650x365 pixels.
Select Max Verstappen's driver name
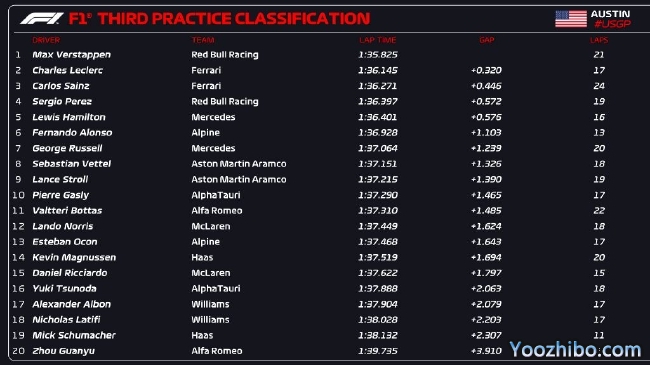pos(72,55)
